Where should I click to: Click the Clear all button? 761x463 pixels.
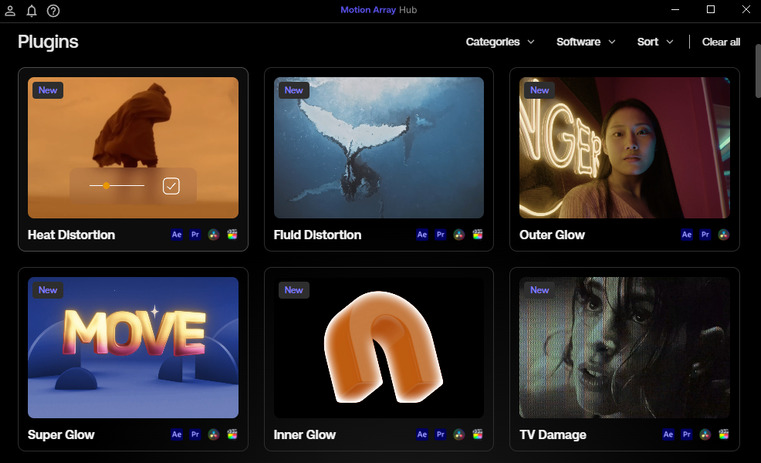pyautogui.click(x=721, y=42)
